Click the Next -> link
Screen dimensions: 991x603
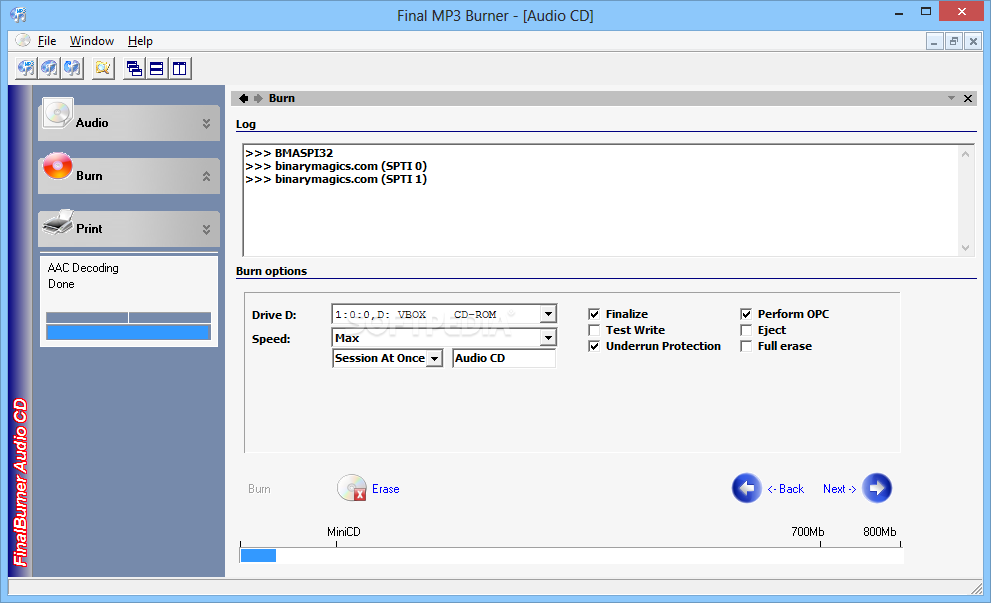pyautogui.click(x=839, y=489)
